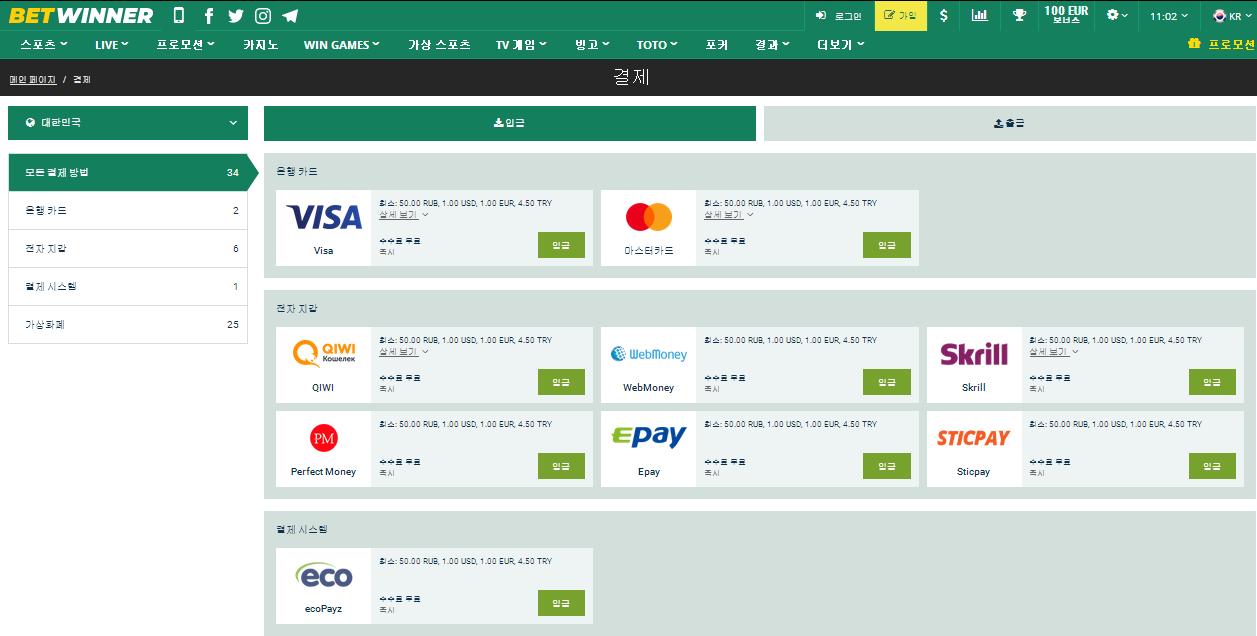Expand details link in Skrill card
This screenshot has width=1257, height=636.
pos(1053,352)
